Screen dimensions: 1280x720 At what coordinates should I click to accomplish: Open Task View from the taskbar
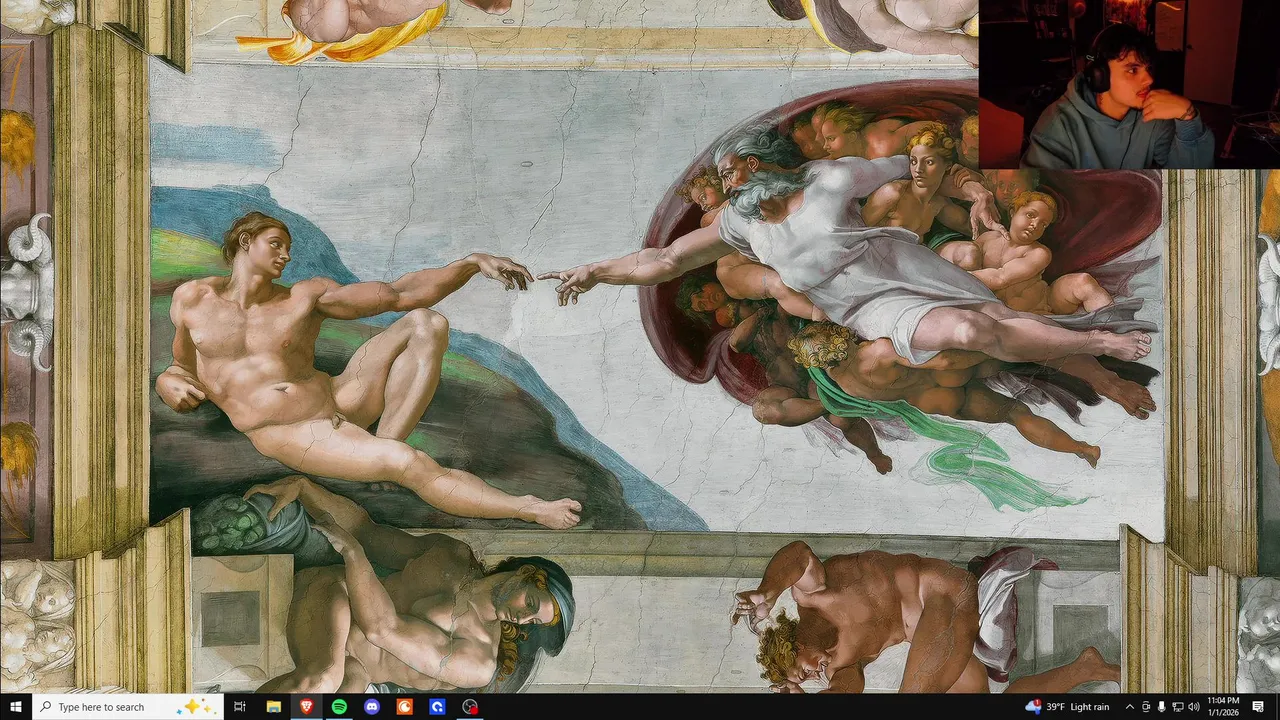[x=240, y=707]
